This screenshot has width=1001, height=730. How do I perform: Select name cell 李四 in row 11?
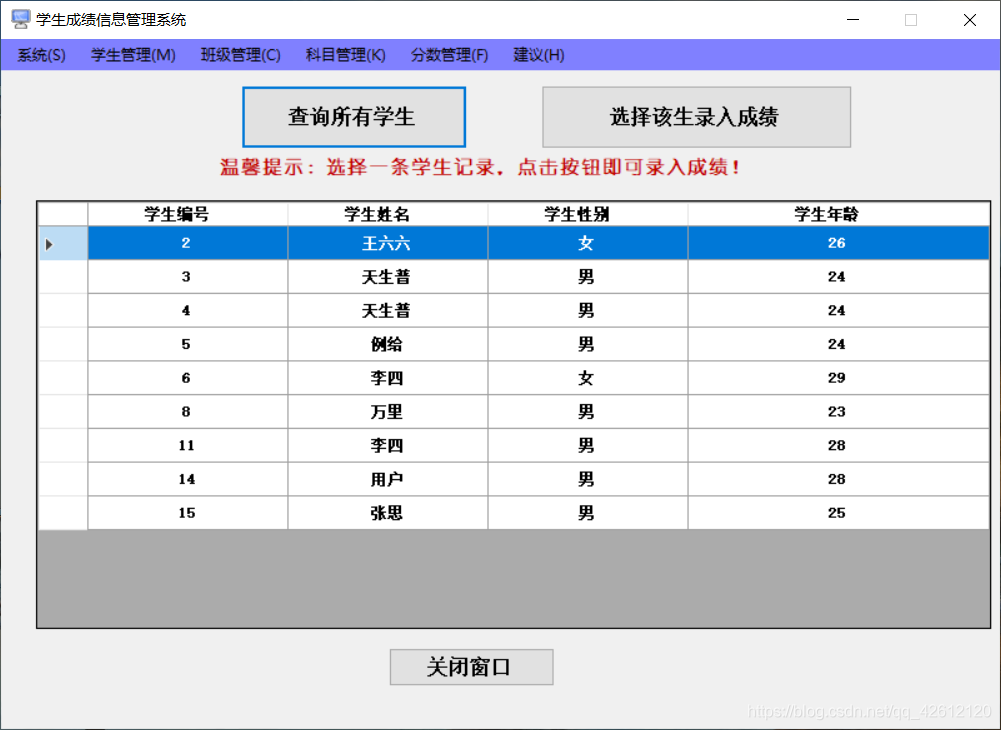click(388, 446)
